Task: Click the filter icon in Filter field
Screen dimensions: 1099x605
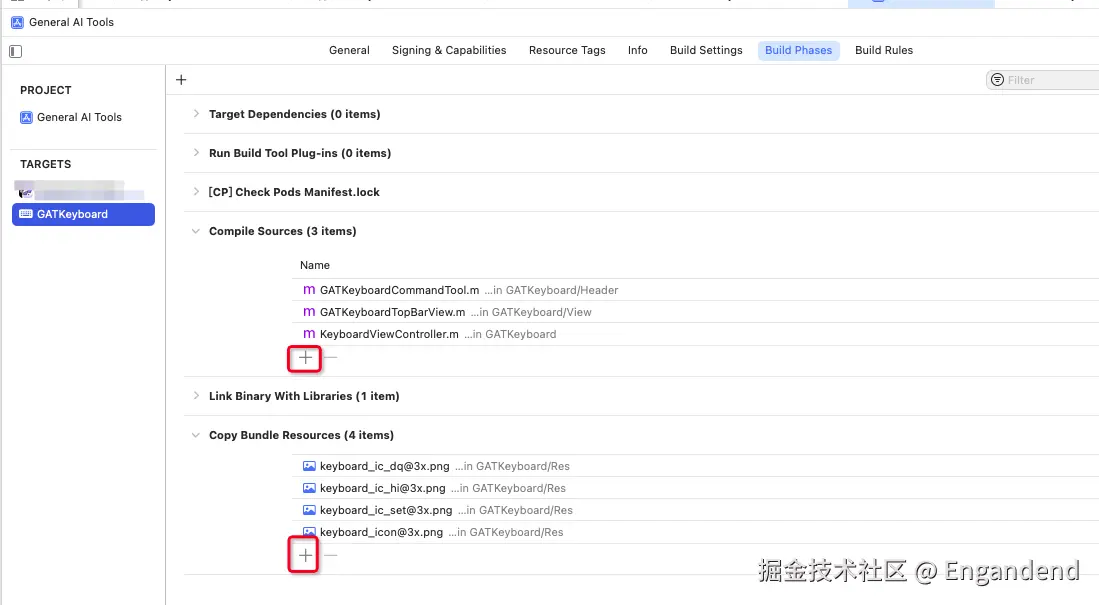Action: click(997, 80)
